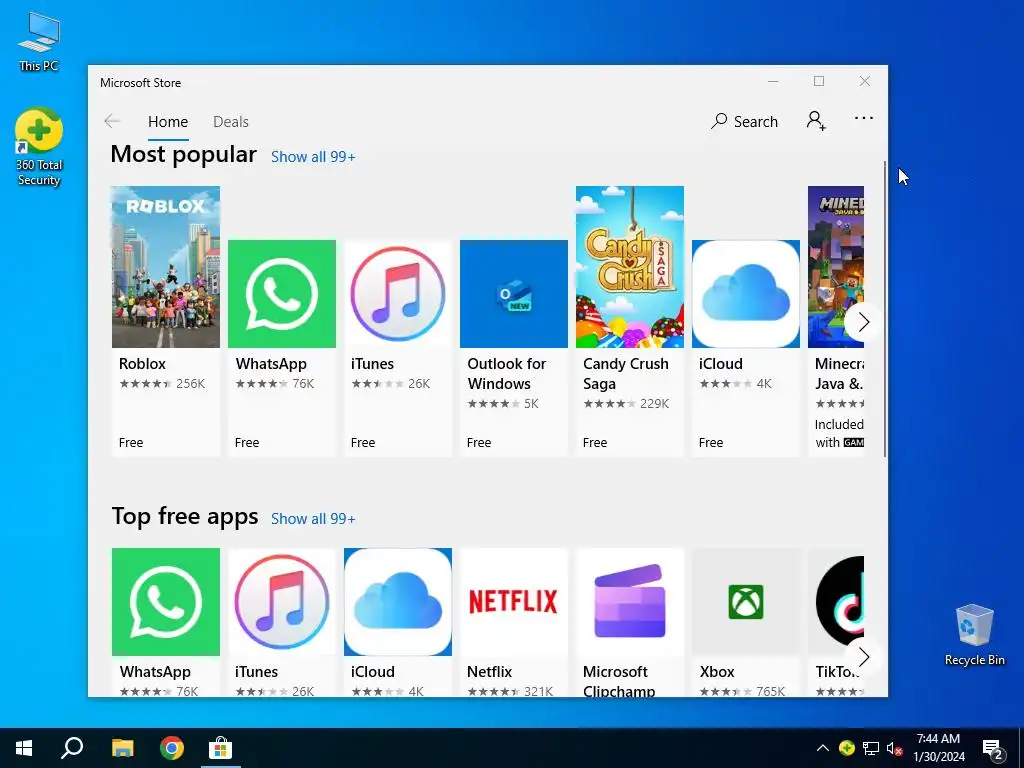Launch Google Chrome from taskbar
The width and height of the screenshot is (1024, 768).
click(172, 748)
